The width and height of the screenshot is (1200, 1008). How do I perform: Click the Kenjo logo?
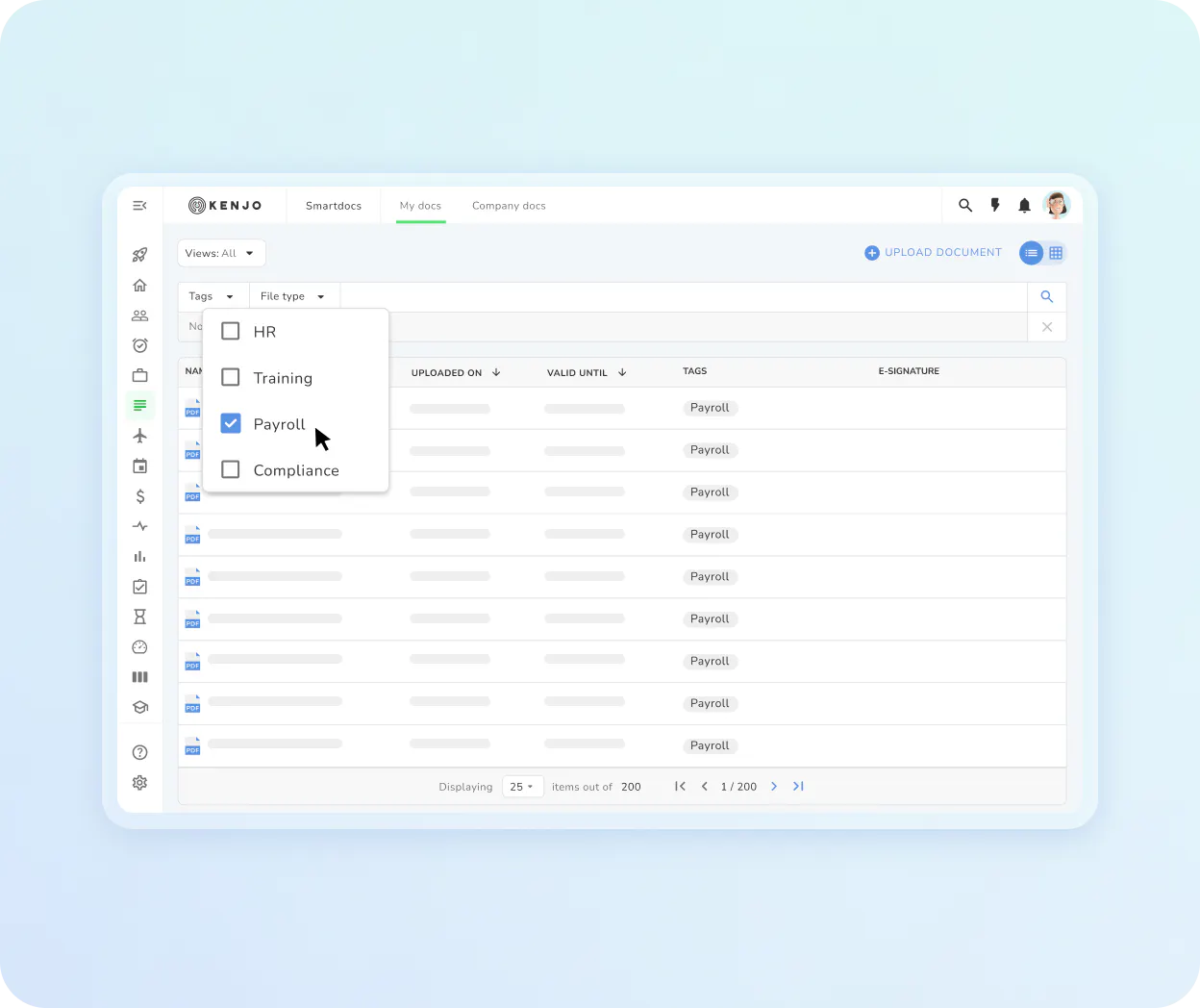click(x=225, y=205)
